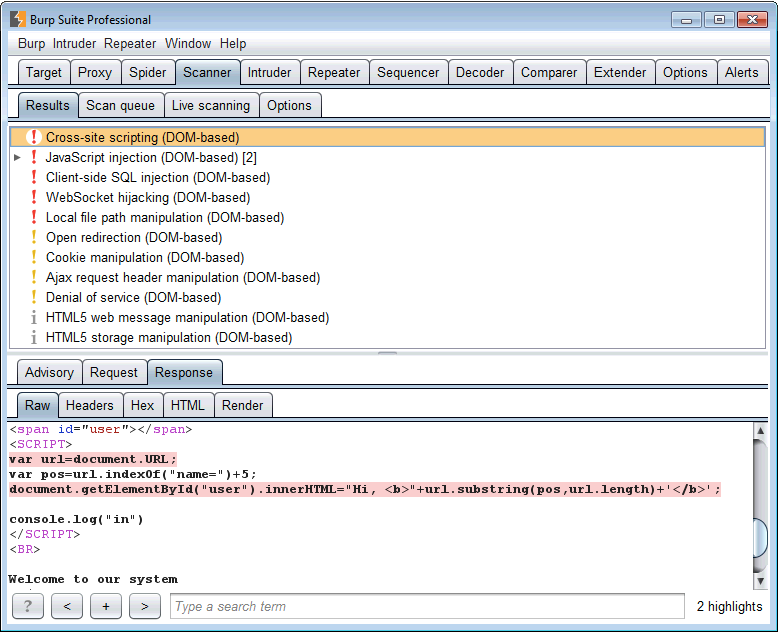
Task: Select the Raw response view tab
Action: pyautogui.click(x=38, y=405)
